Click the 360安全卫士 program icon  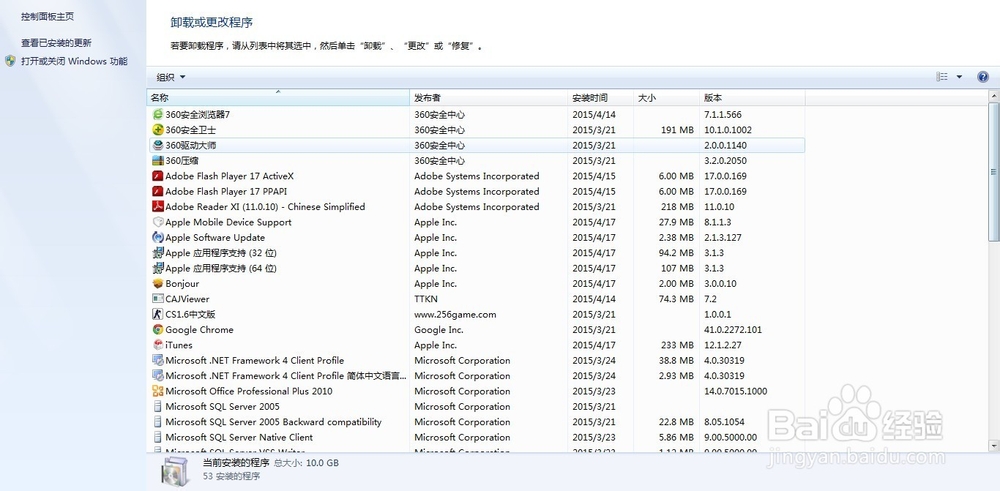click(158, 130)
